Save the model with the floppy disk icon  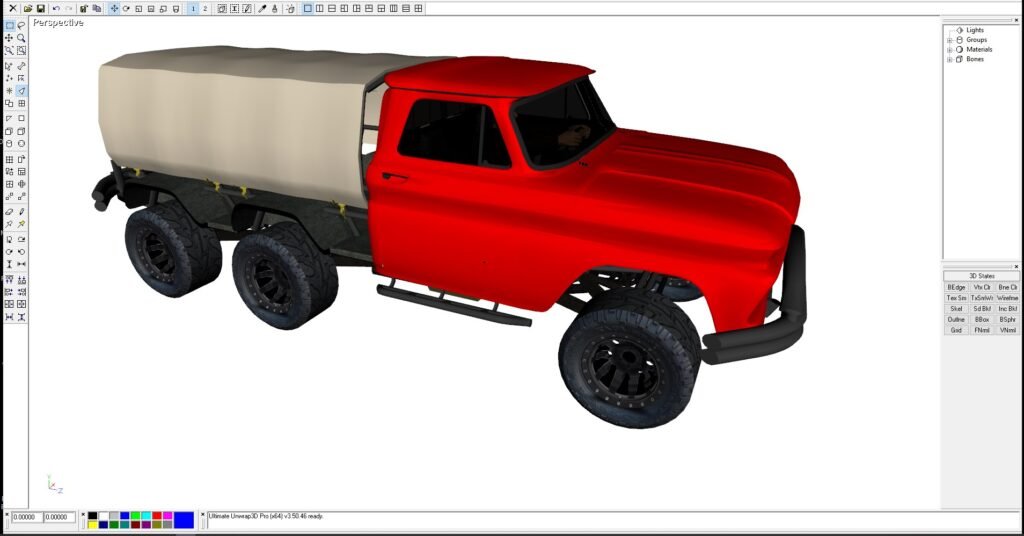(x=40, y=8)
